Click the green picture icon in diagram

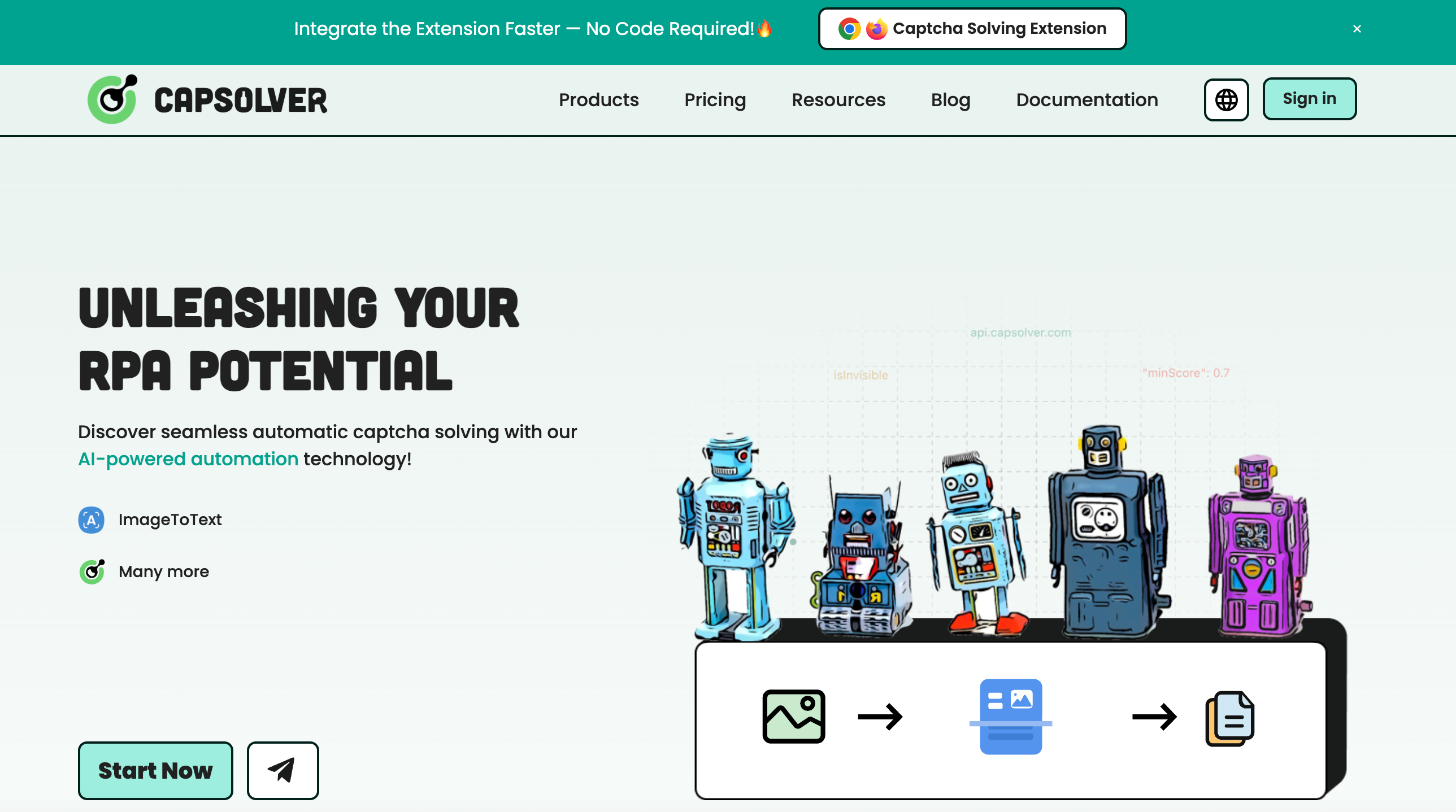click(x=793, y=716)
